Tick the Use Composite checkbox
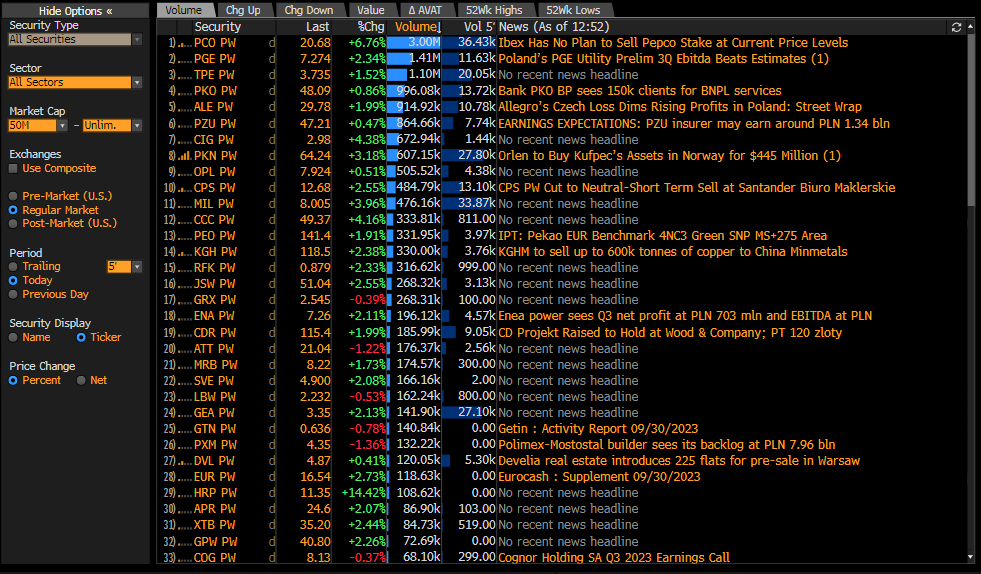The image size is (981, 574). [x=13, y=168]
